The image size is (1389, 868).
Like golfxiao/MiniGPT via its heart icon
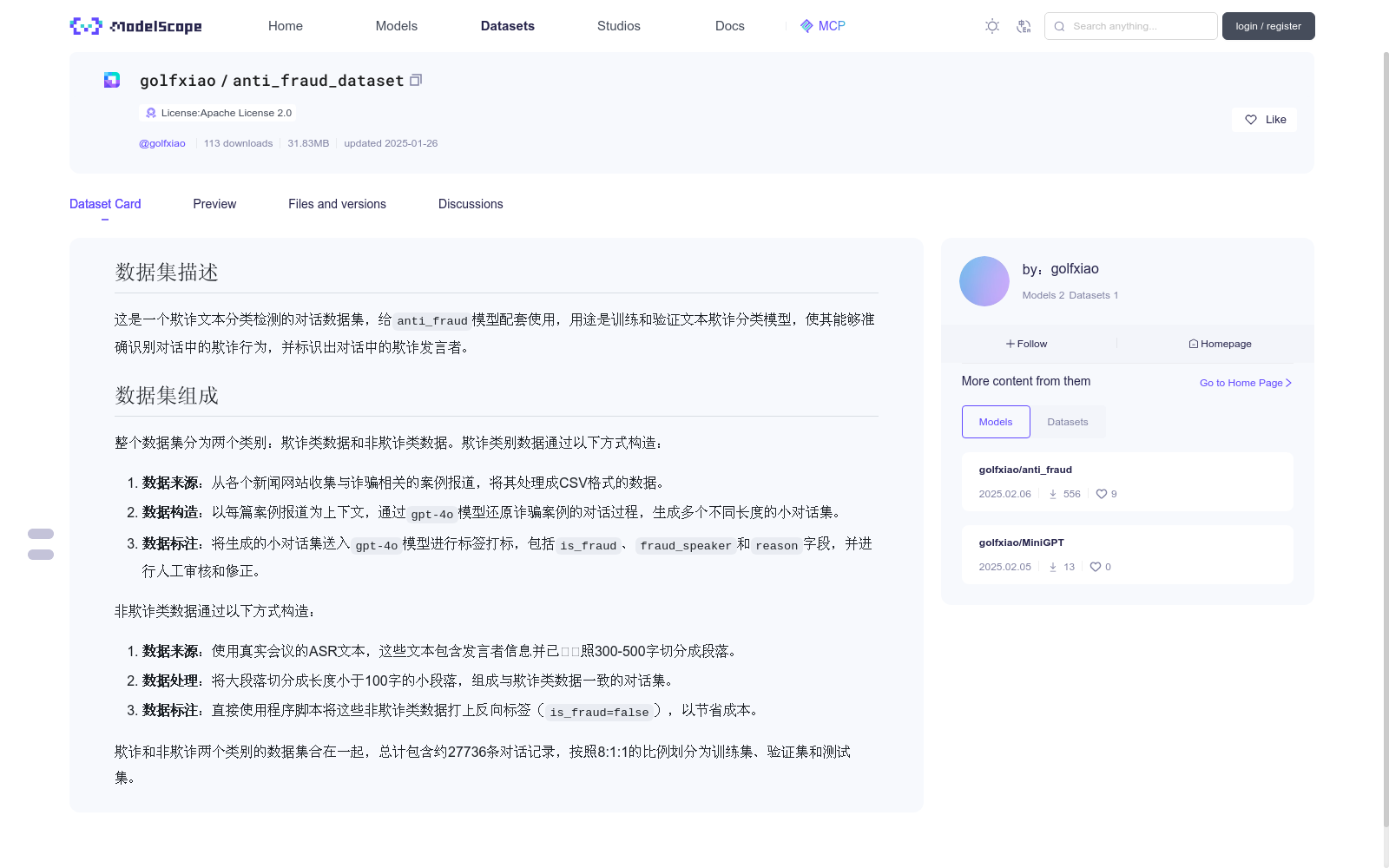(1096, 567)
